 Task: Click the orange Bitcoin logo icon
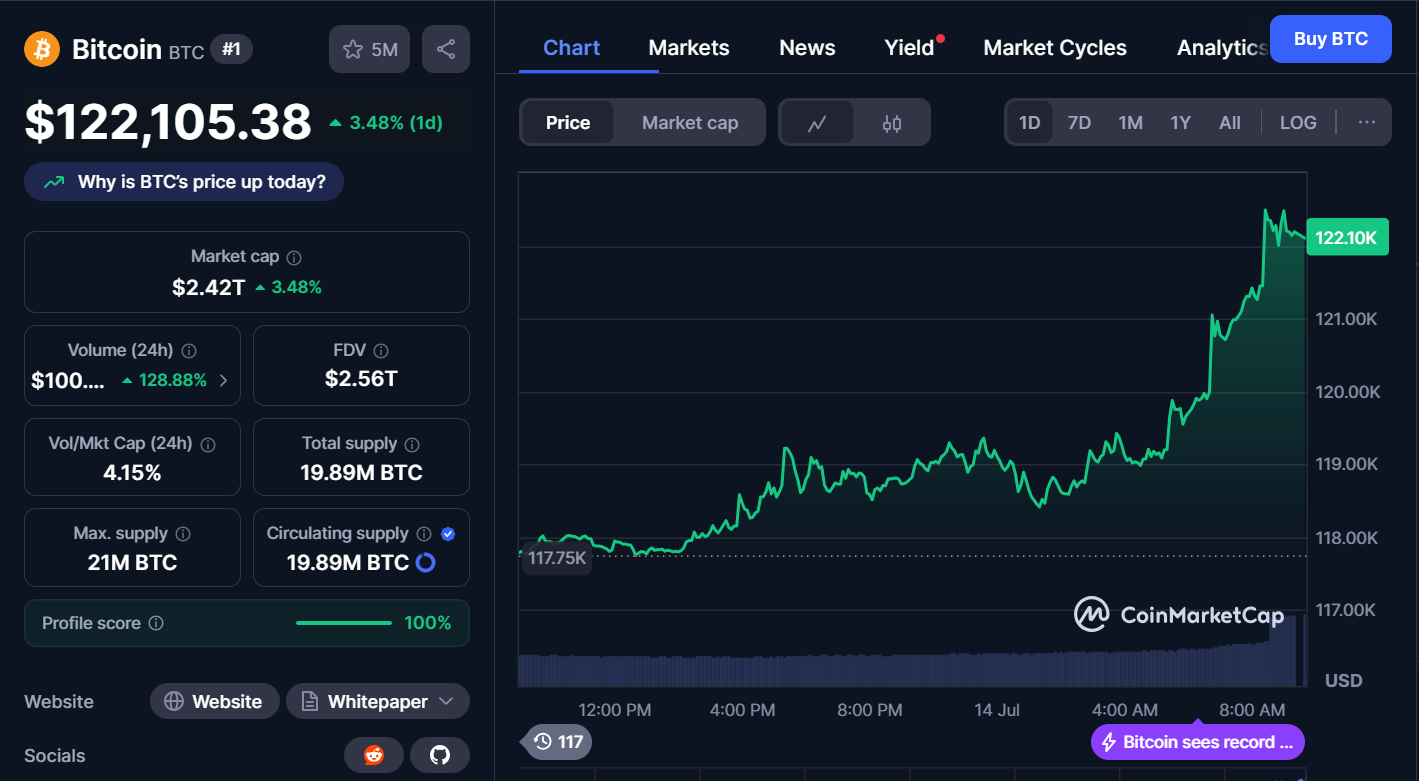(x=42, y=49)
